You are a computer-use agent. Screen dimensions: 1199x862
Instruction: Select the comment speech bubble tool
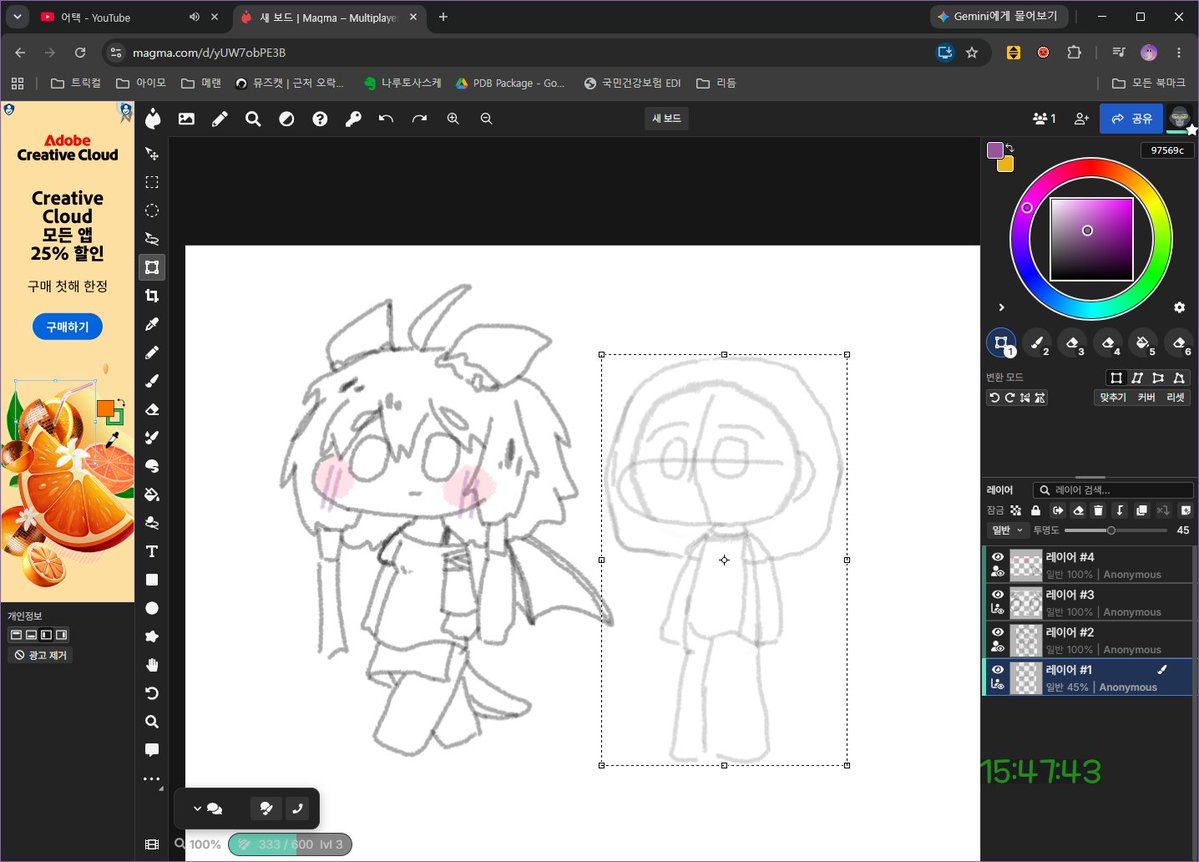(x=152, y=750)
